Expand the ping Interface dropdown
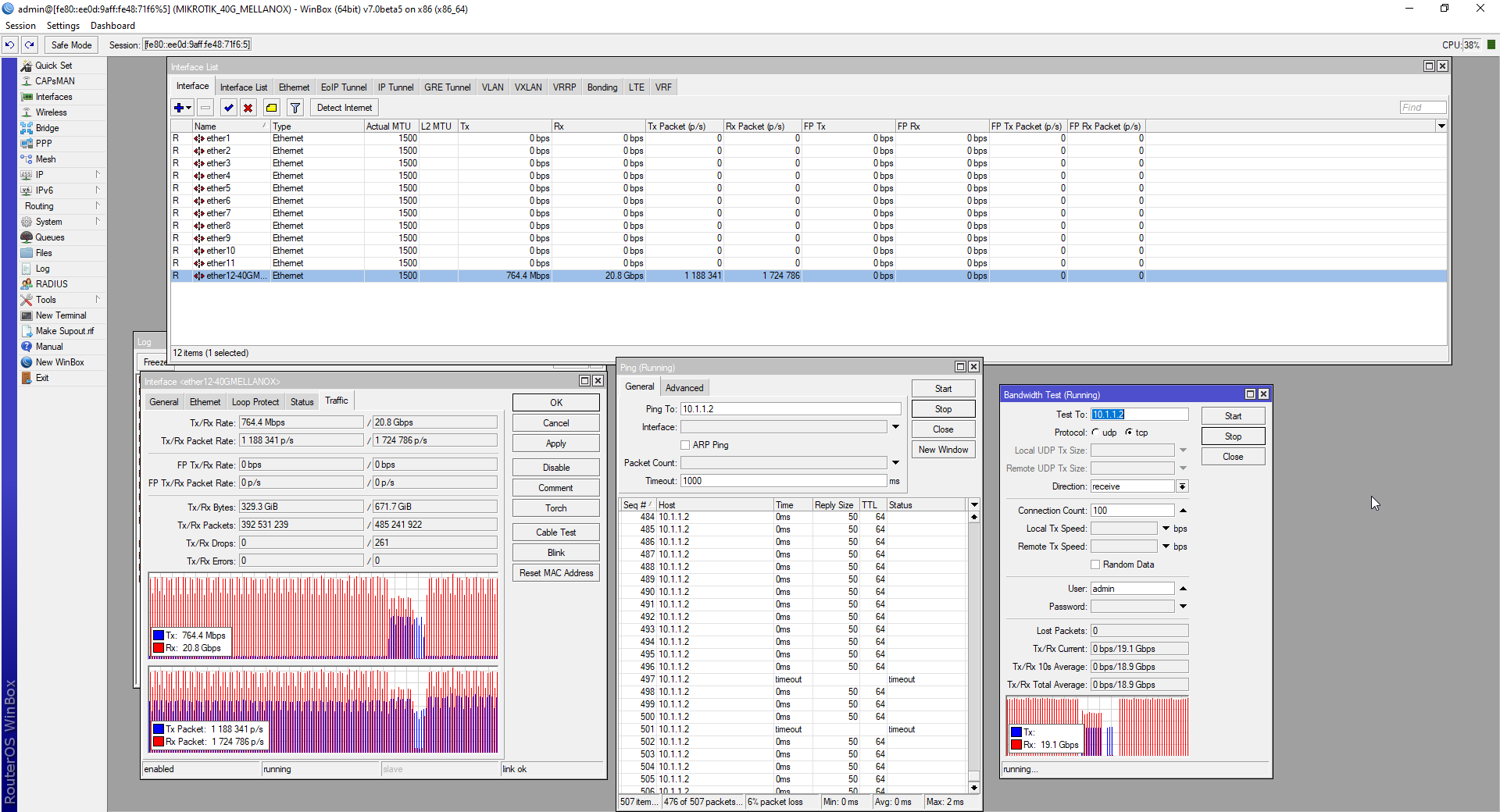Image resolution: width=1500 pixels, height=812 pixels. click(x=895, y=427)
